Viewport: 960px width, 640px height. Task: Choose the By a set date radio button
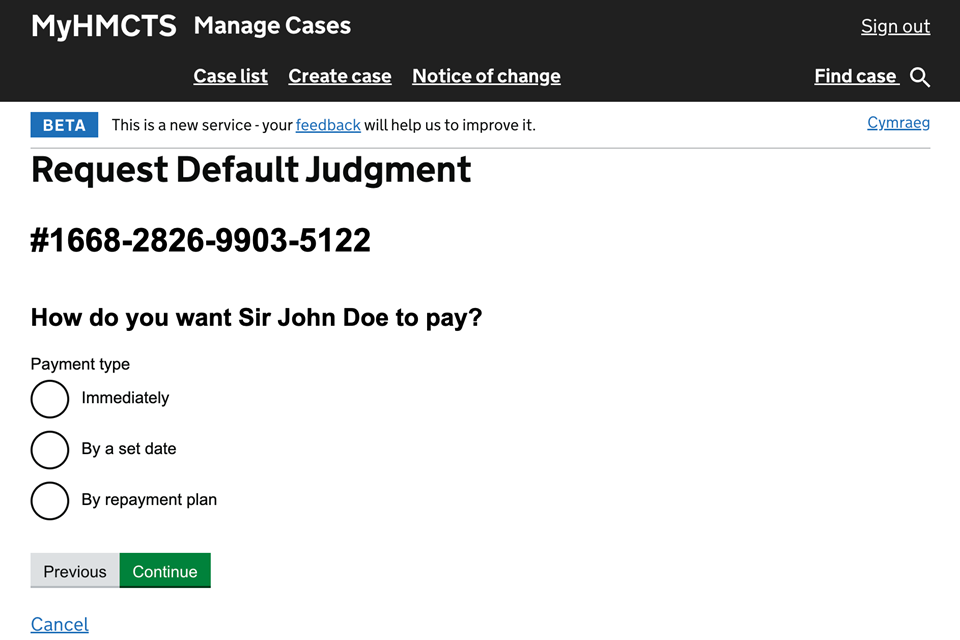(x=50, y=450)
